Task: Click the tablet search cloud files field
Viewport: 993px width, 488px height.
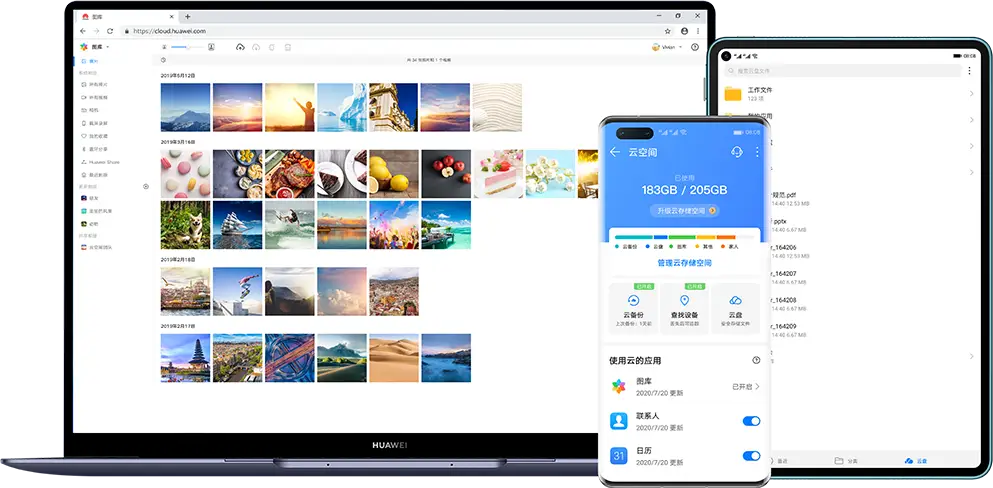Action: point(841,71)
